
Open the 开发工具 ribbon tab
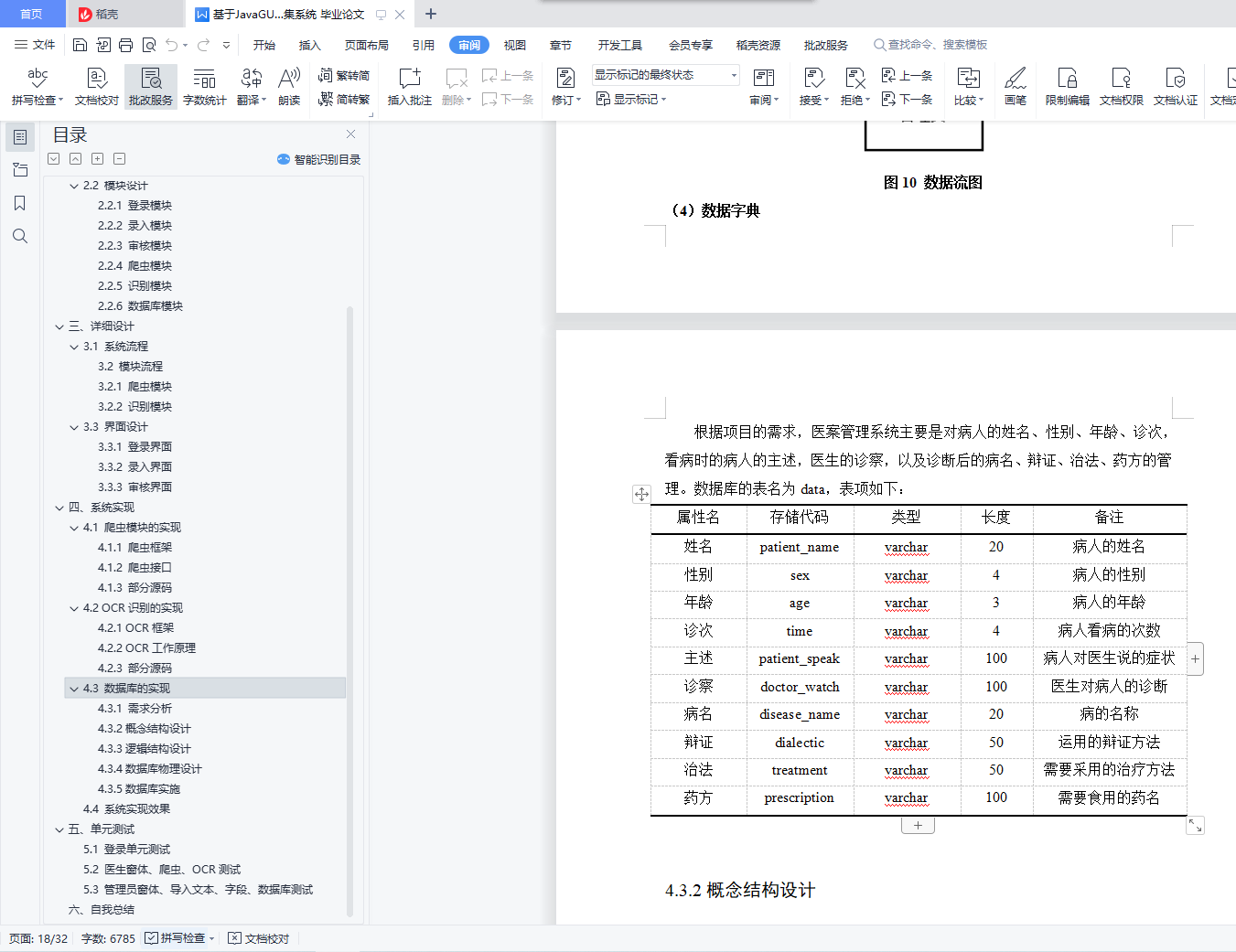click(620, 45)
